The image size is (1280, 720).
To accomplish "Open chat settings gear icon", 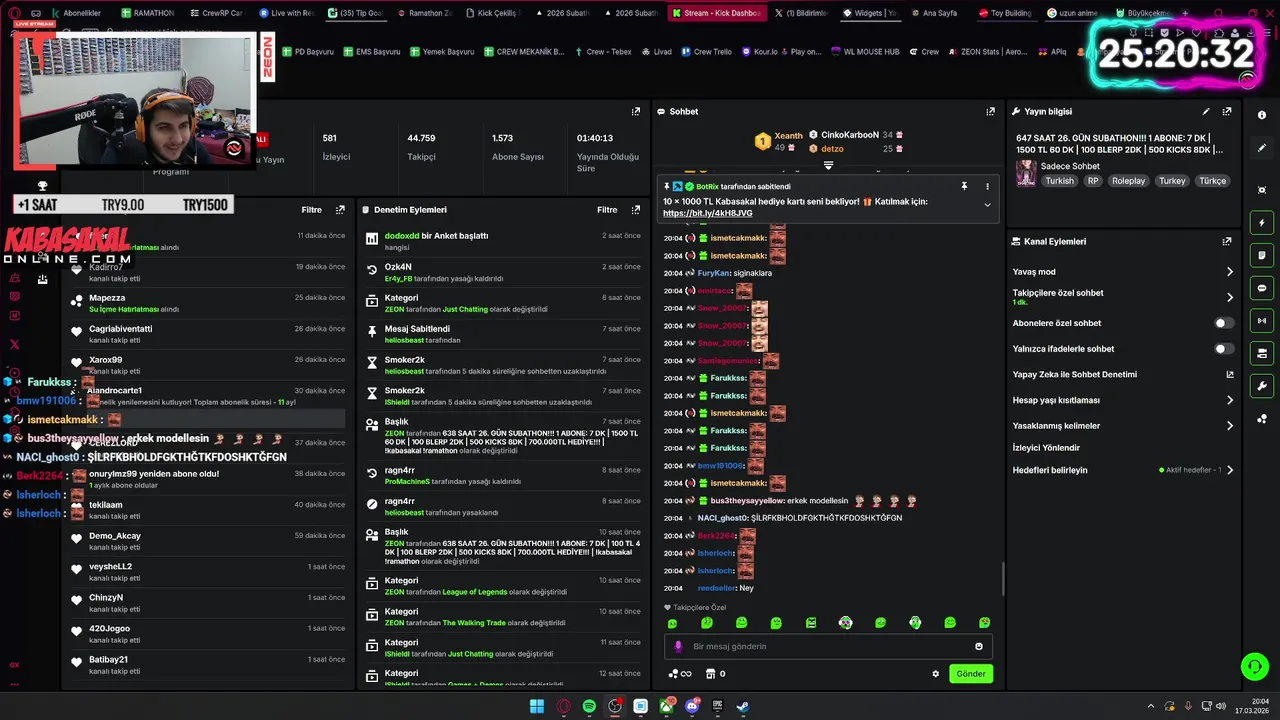I will coord(936,674).
